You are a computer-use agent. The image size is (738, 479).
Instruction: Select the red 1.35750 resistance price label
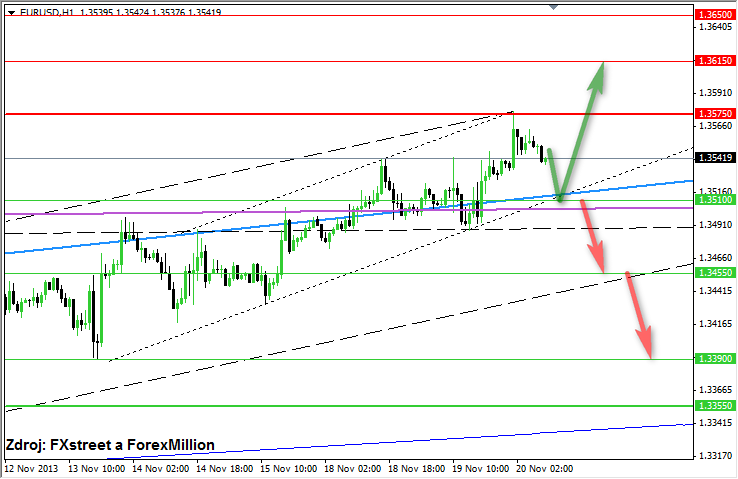coord(715,113)
